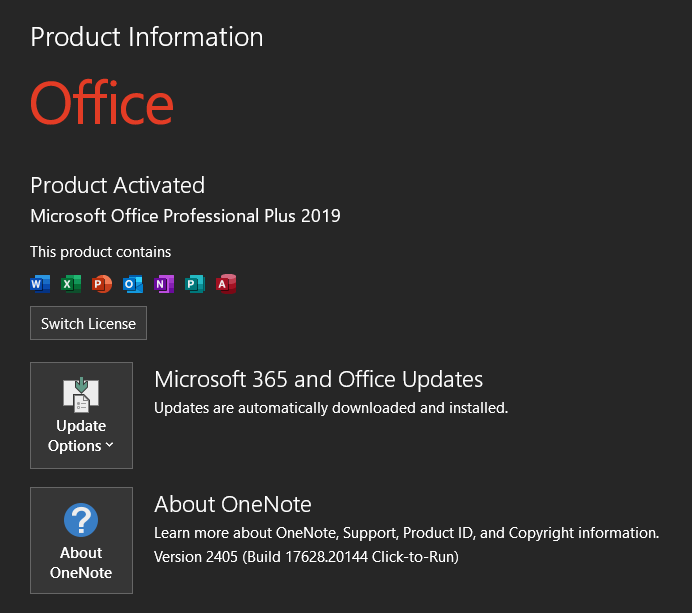Open the About OneNote button
This screenshot has width=692, height=613.
(81, 540)
